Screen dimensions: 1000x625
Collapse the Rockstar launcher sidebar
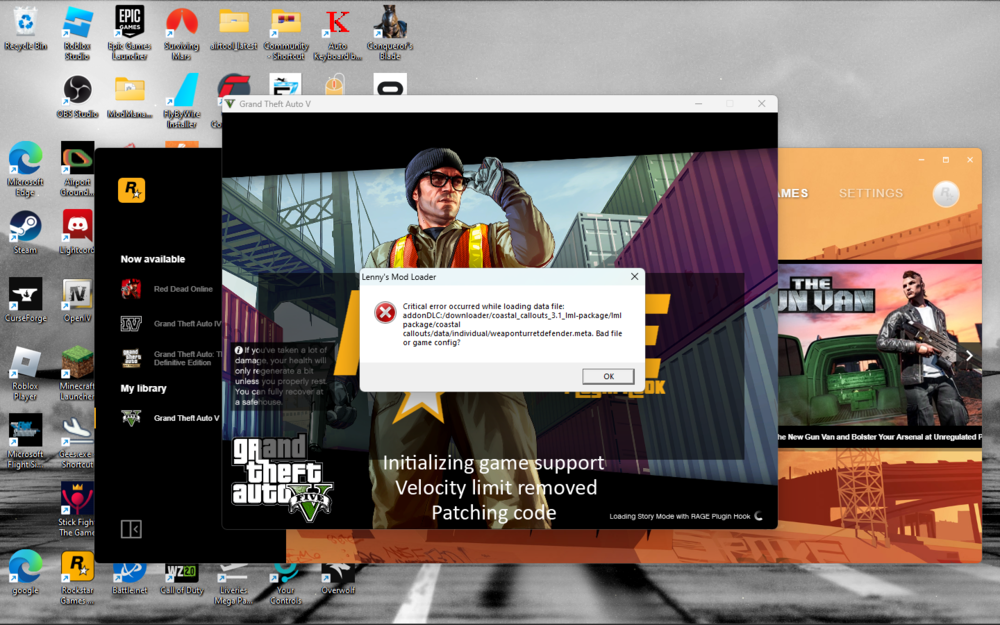pyautogui.click(x=130, y=529)
